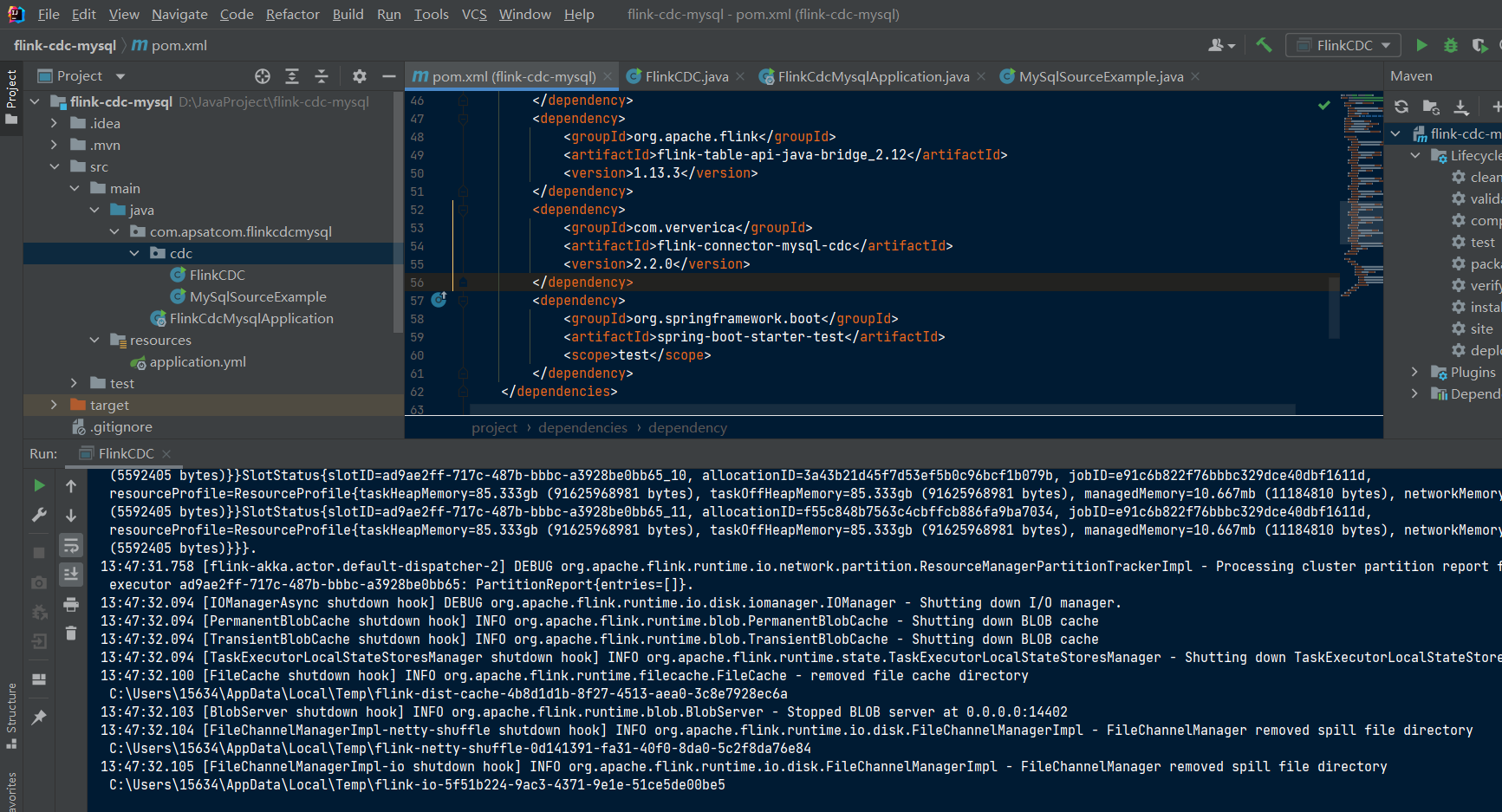Click the editor horizontal scrollbar
Viewport: 1502px width, 812px height.
pyautogui.click(x=882, y=408)
